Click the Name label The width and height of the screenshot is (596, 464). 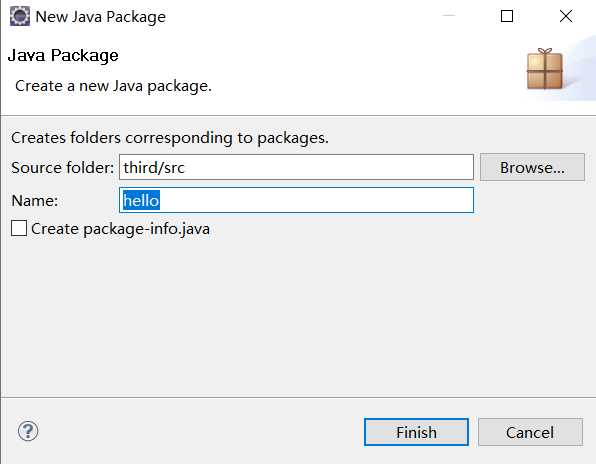[x=35, y=201]
